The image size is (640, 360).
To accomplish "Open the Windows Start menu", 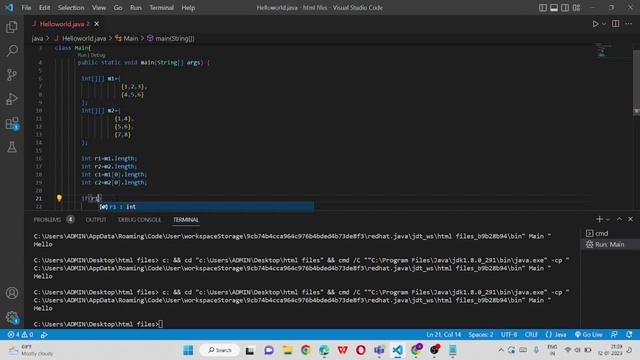I will coord(188,350).
